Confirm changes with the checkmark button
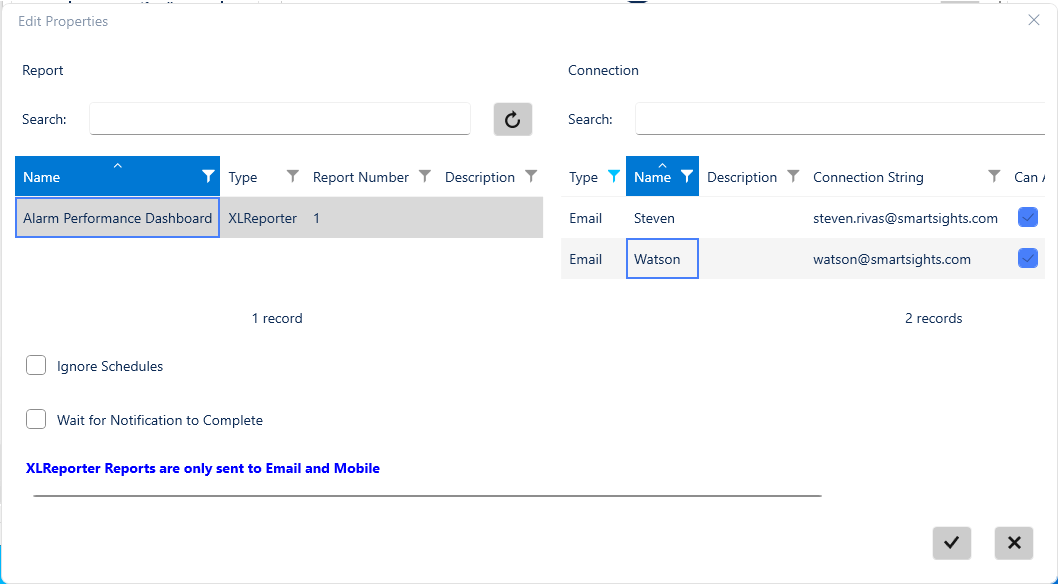This screenshot has height=584, width=1059. coord(951,543)
